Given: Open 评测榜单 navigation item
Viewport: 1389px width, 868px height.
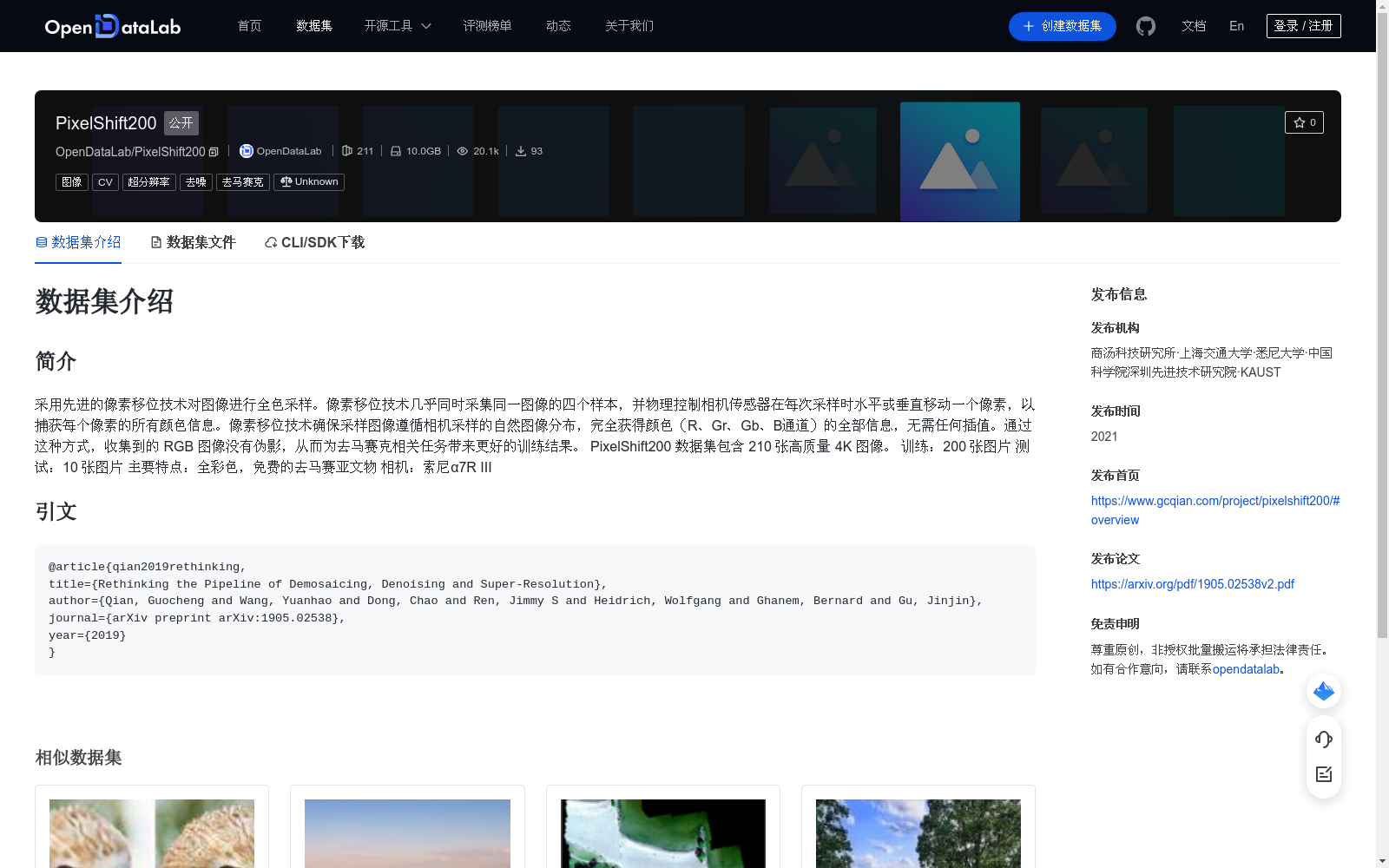Looking at the screenshot, I should 487,26.
